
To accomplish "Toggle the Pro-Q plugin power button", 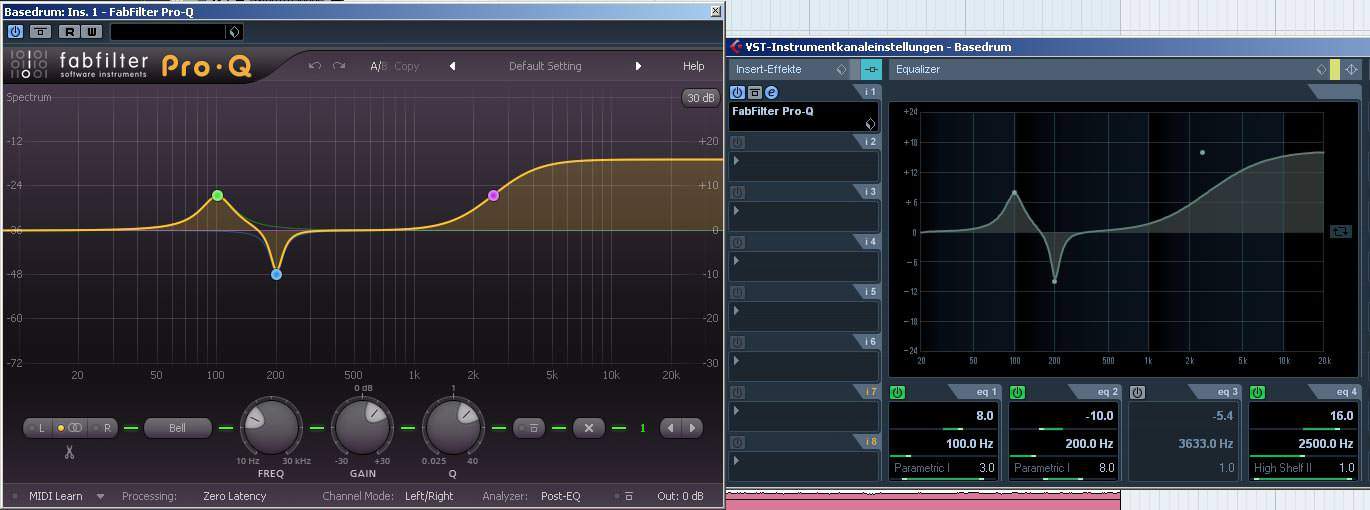I will [15, 32].
